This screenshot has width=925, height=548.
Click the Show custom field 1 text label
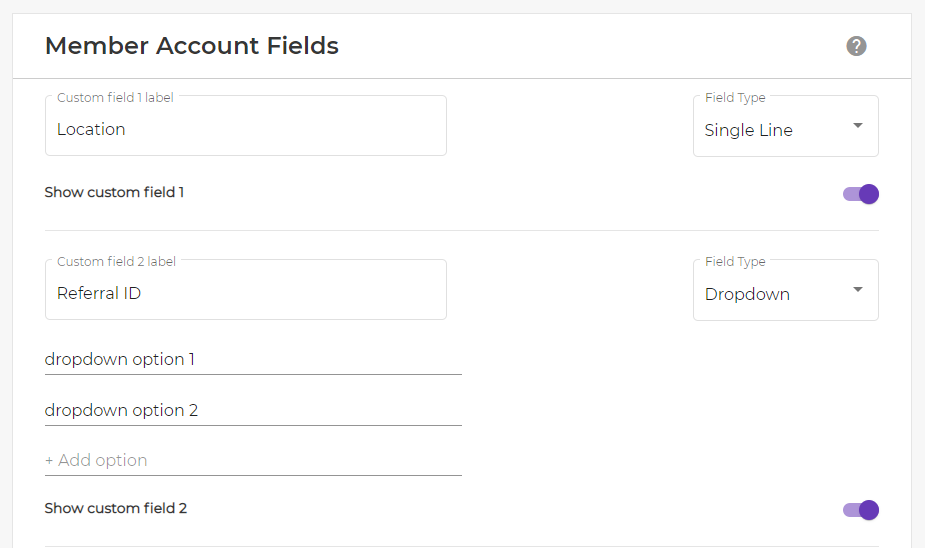(114, 192)
